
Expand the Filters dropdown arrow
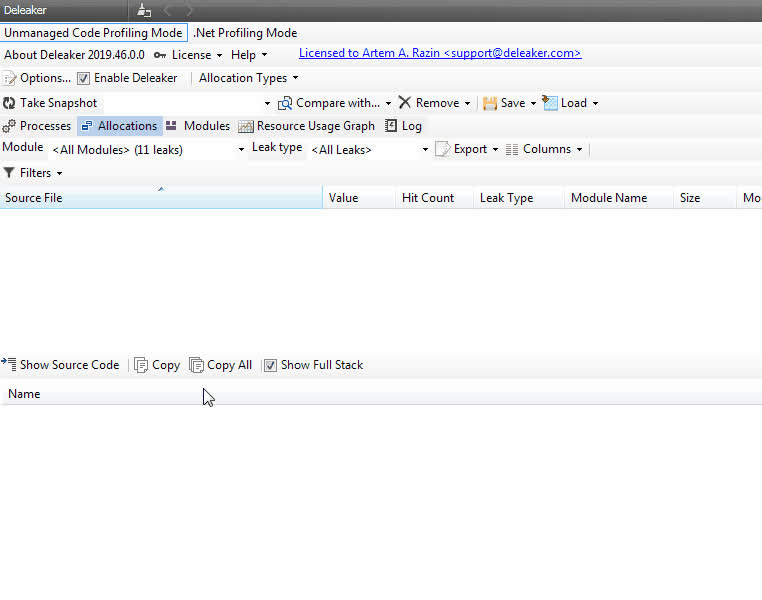click(59, 173)
